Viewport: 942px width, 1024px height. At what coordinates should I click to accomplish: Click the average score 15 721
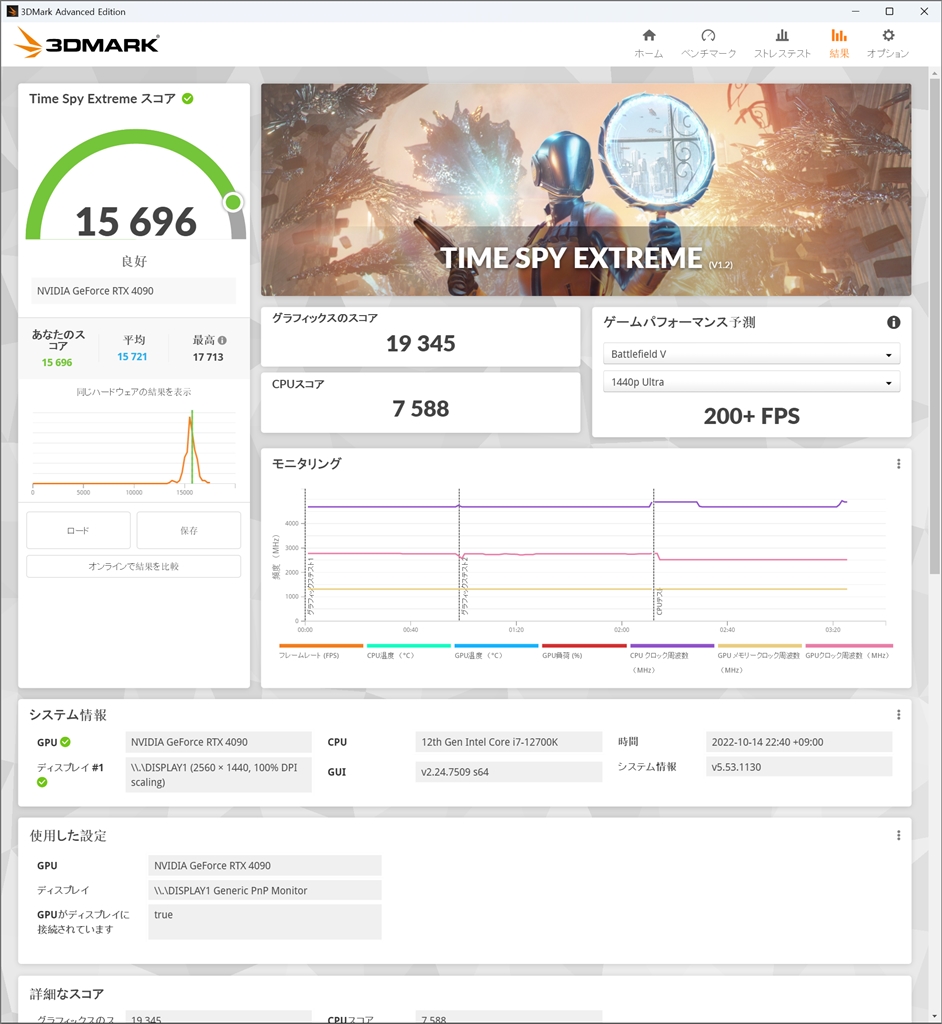tap(133, 357)
